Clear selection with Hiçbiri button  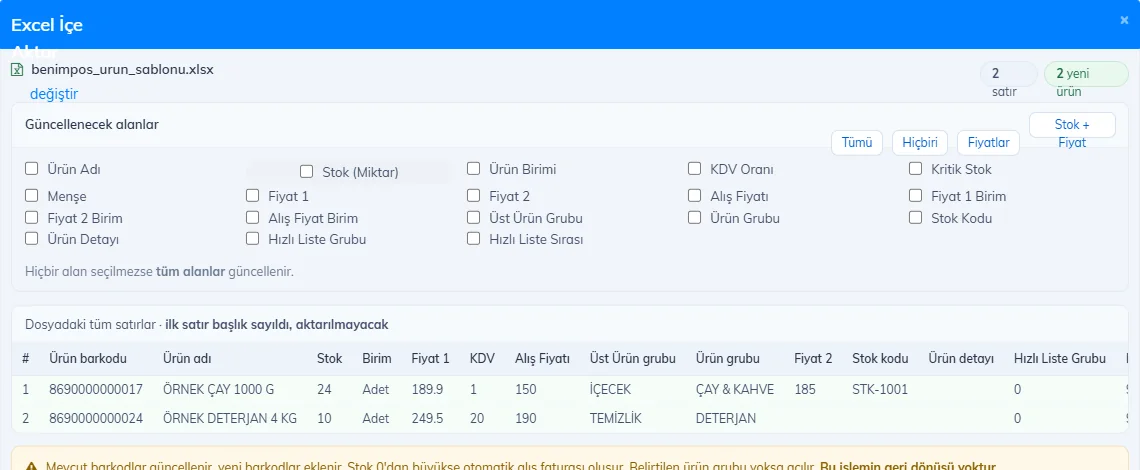[920, 143]
